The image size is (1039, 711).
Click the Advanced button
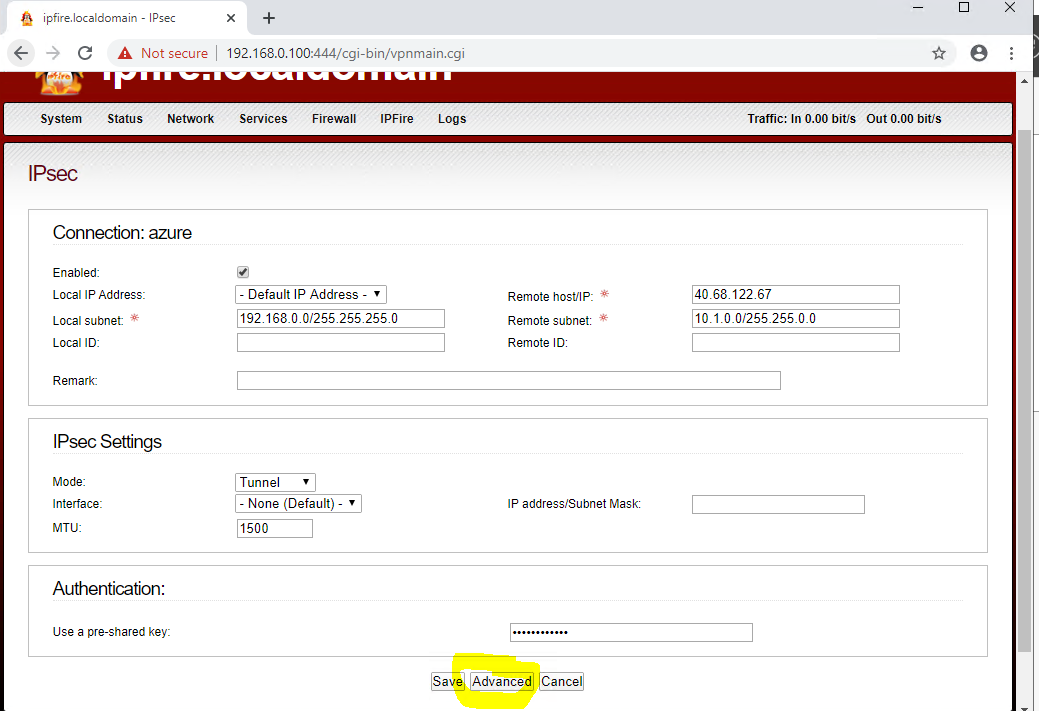502,681
